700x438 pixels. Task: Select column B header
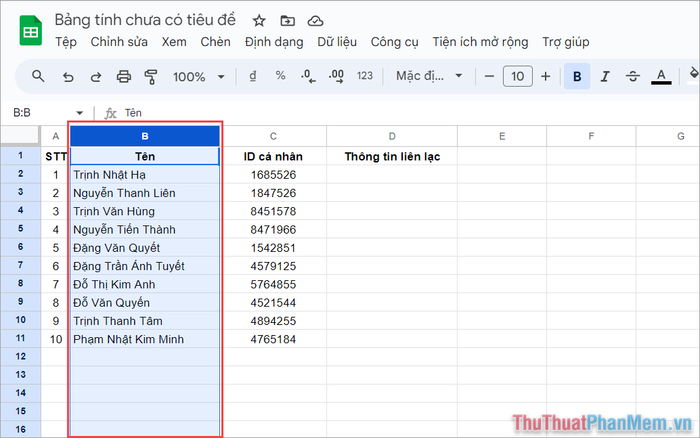pyautogui.click(x=145, y=136)
